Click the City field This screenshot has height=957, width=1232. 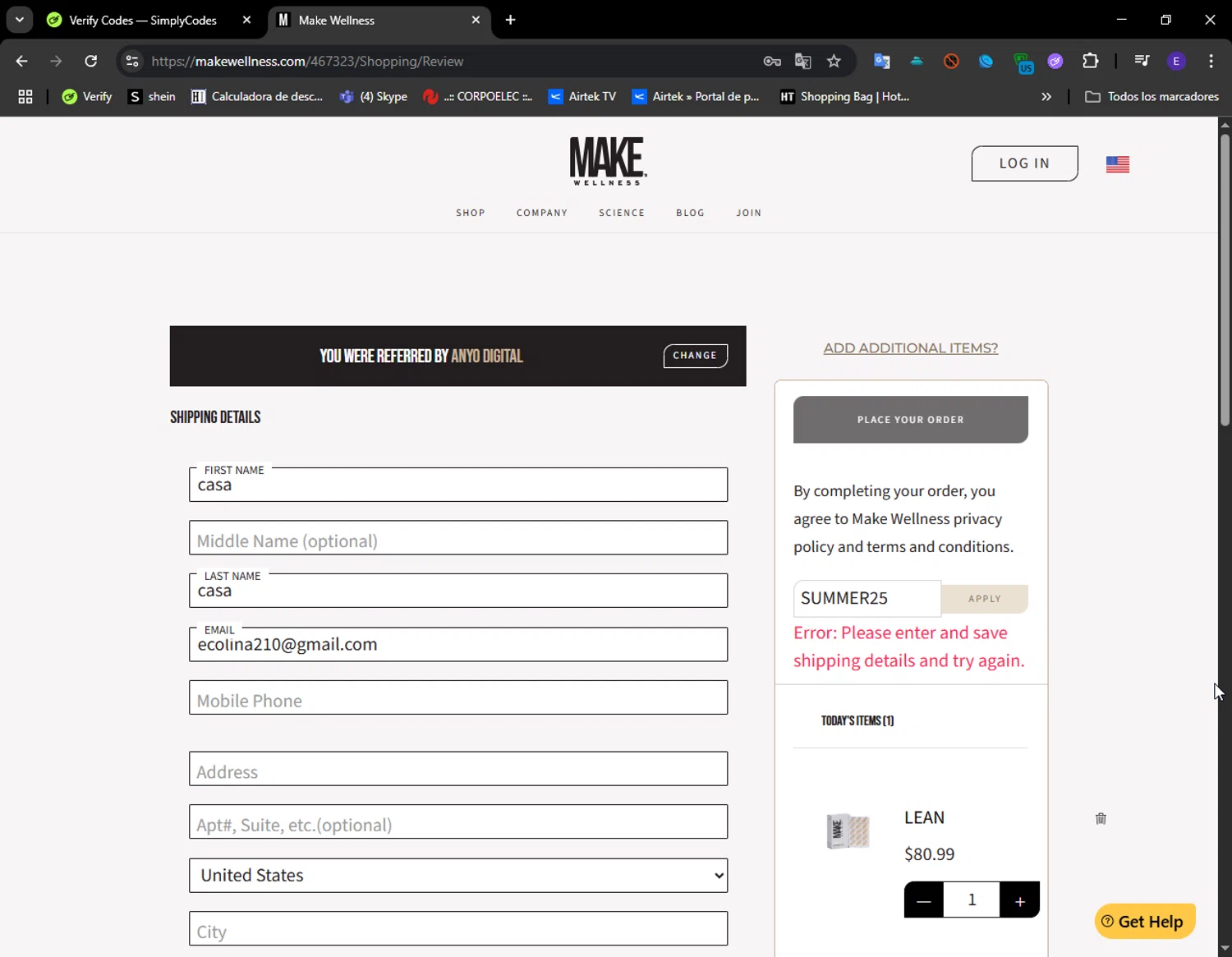pos(458,929)
